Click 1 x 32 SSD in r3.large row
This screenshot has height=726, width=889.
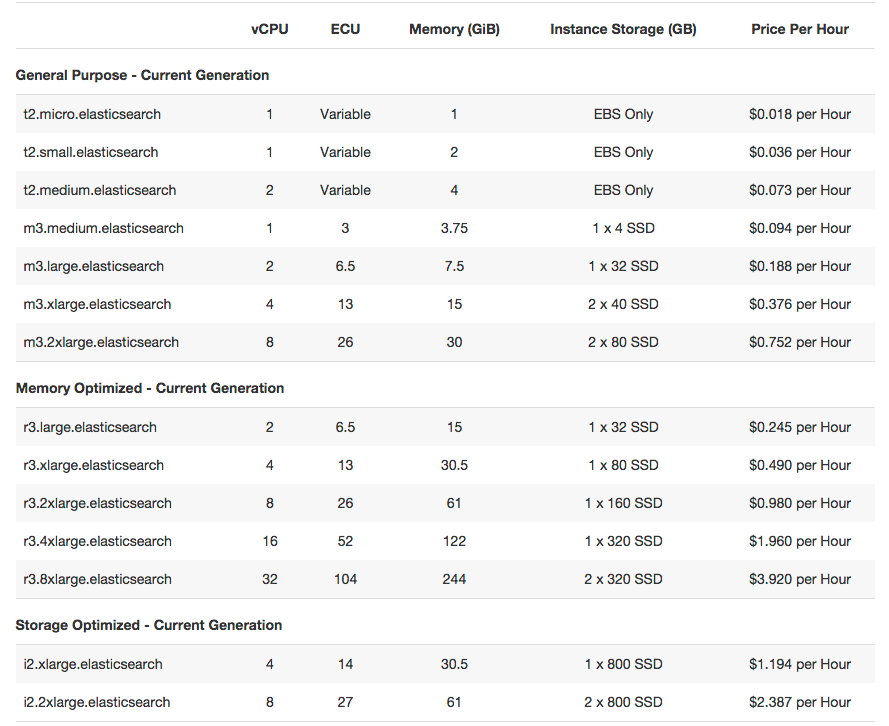pyautogui.click(x=623, y=427)
